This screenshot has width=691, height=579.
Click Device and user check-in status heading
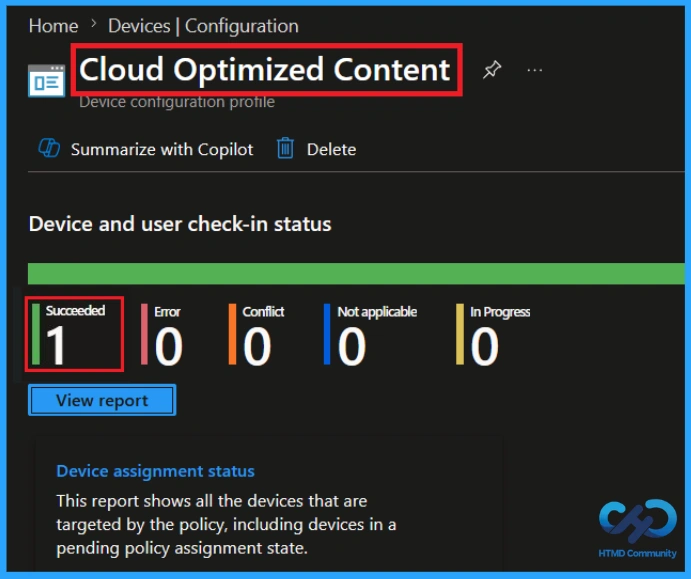pos(180,224)
